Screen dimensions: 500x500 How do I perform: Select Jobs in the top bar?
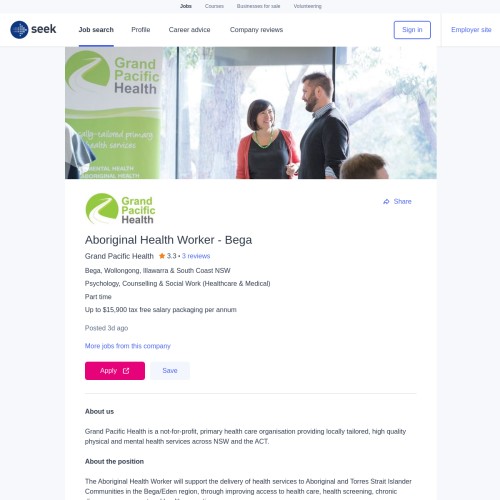(186, 6)
